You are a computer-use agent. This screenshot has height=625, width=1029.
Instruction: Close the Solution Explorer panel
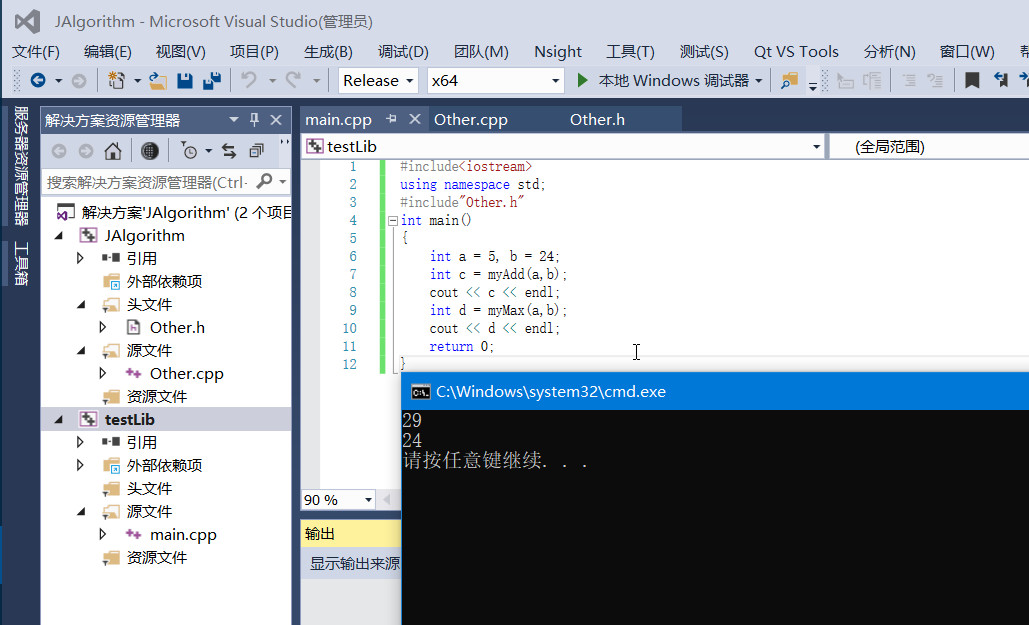point(276,119)
